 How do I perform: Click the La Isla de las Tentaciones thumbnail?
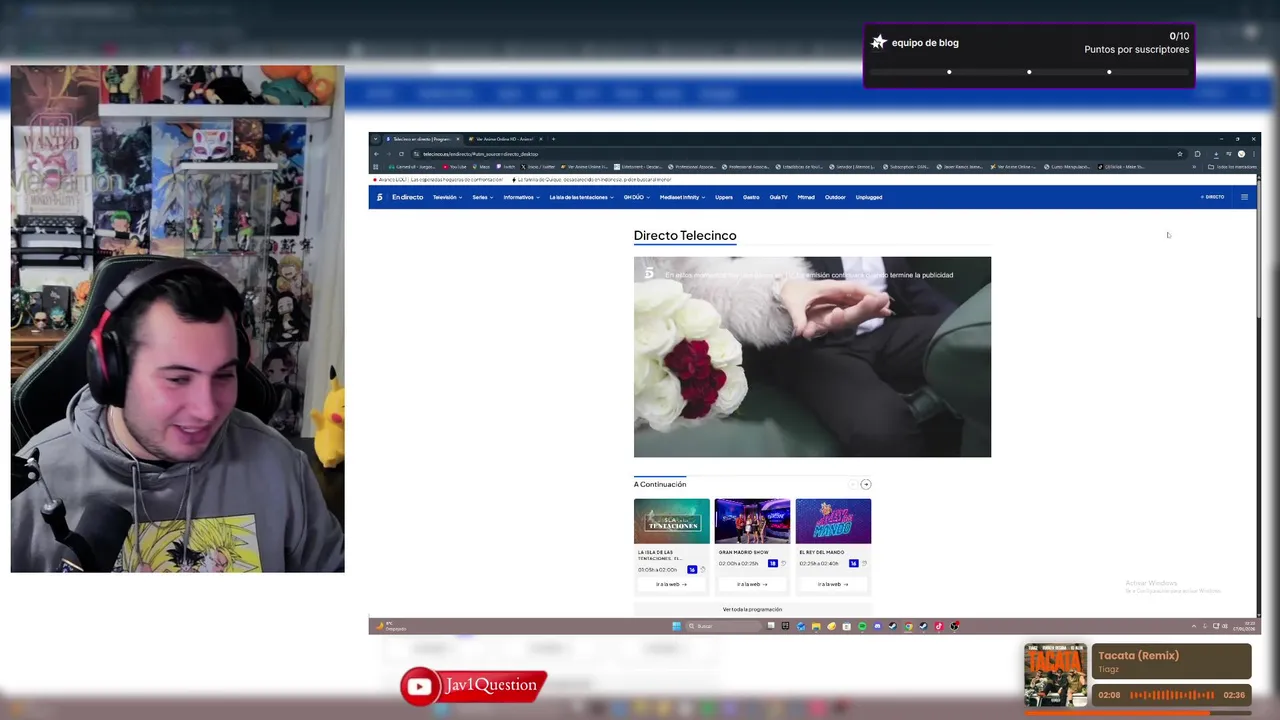[x=671, y=521]
